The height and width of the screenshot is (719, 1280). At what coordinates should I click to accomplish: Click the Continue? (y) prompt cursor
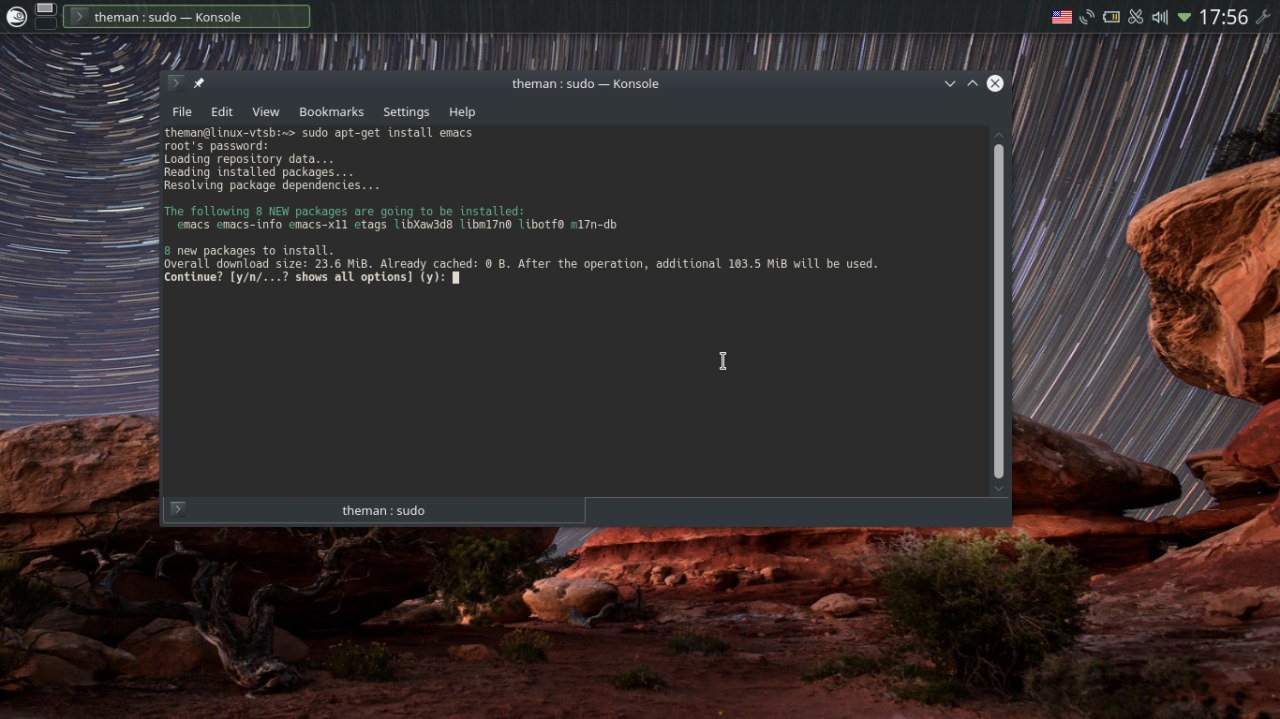tap(456, 277)
